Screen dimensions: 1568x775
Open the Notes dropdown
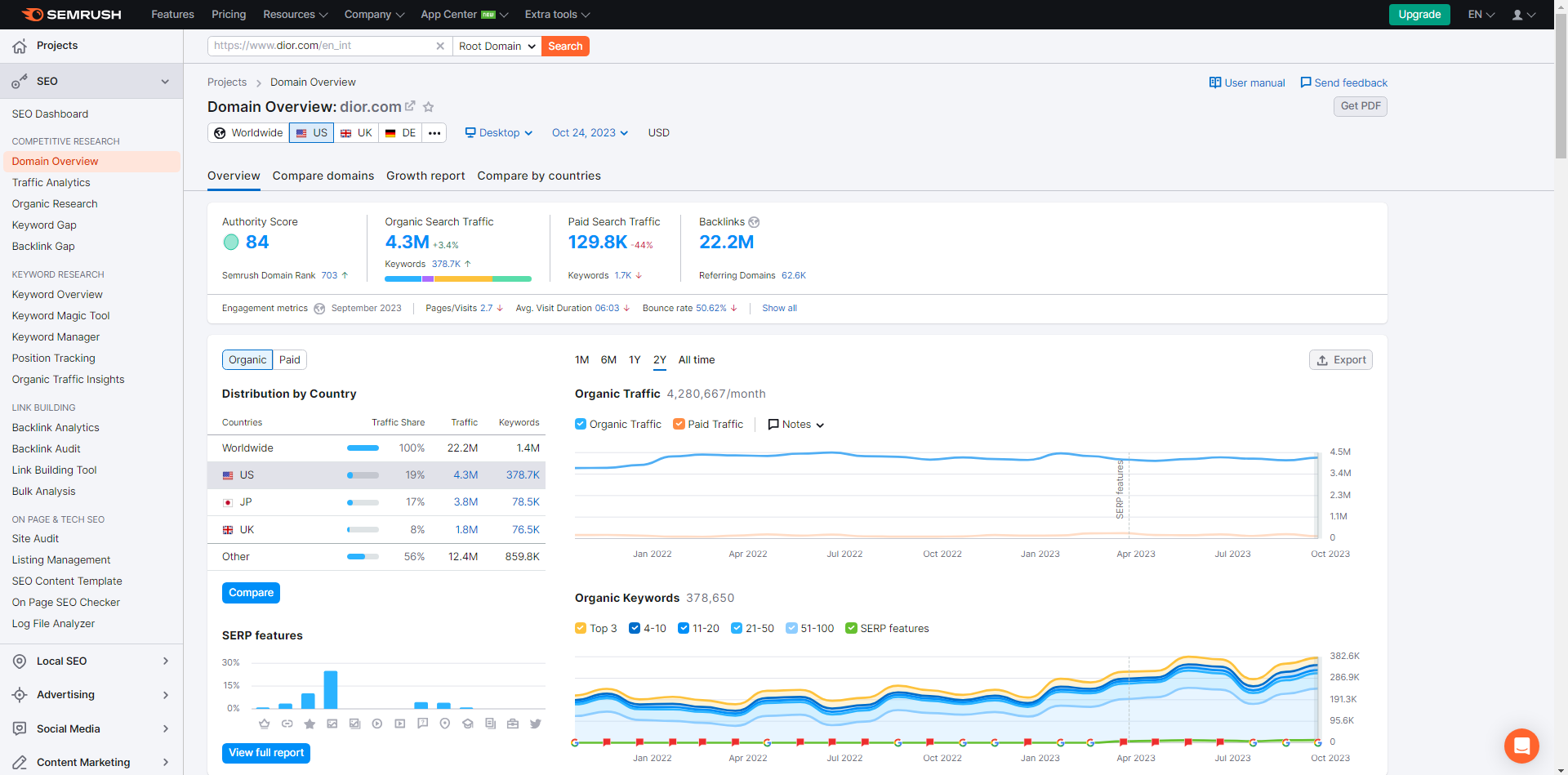coord(796,425)
